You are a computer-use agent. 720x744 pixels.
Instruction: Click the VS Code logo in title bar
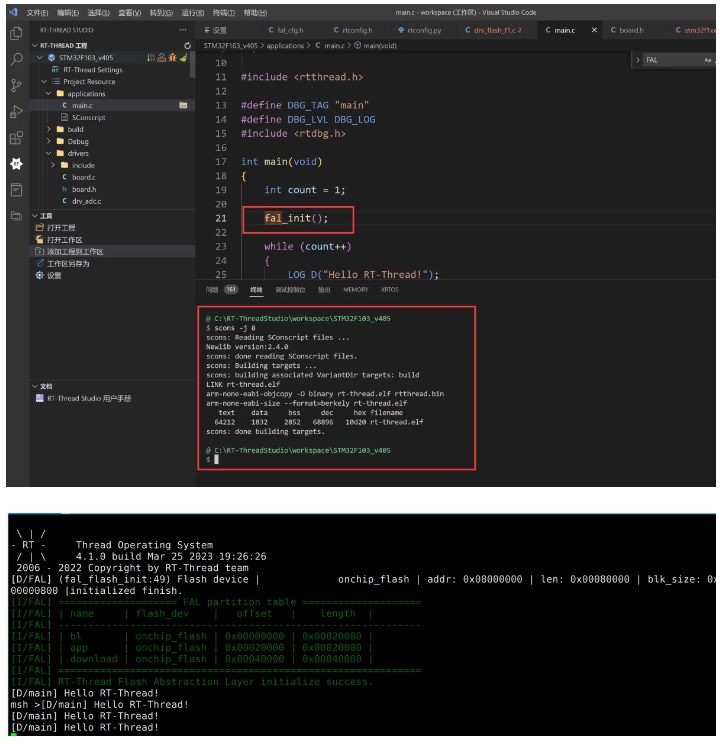click(13, 12)
